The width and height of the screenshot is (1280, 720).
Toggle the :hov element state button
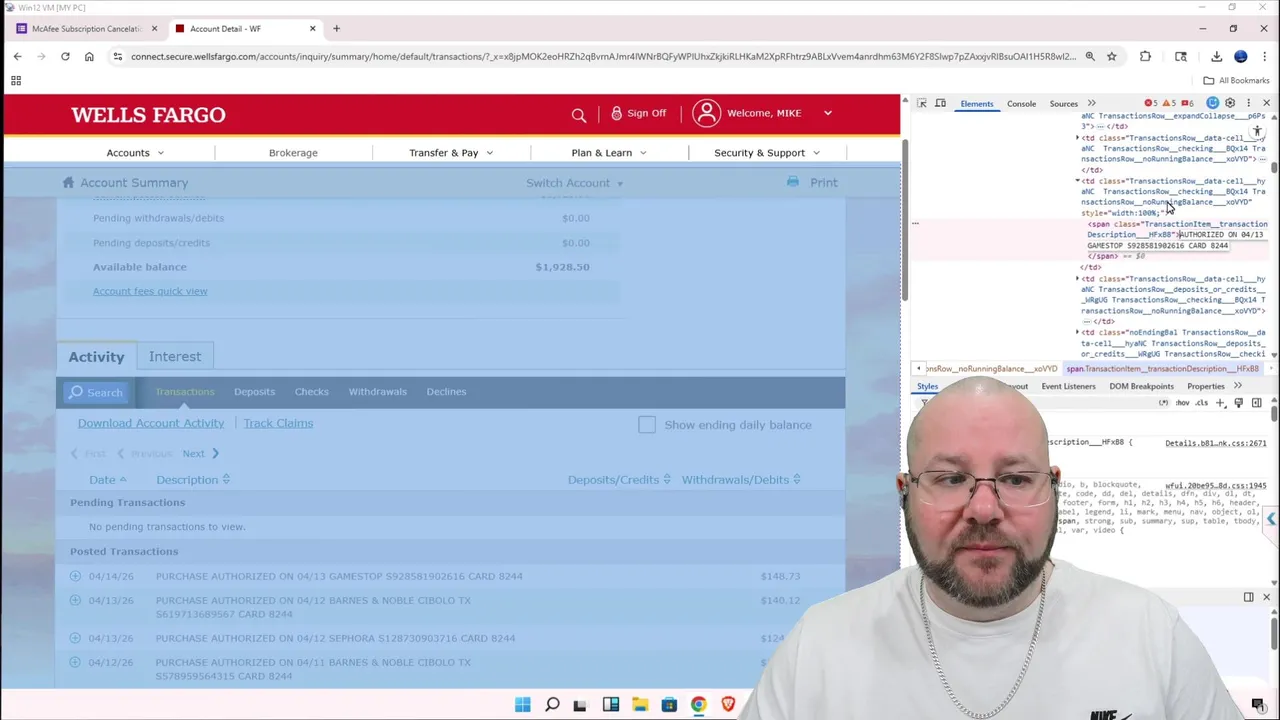tap(1182, 403)
